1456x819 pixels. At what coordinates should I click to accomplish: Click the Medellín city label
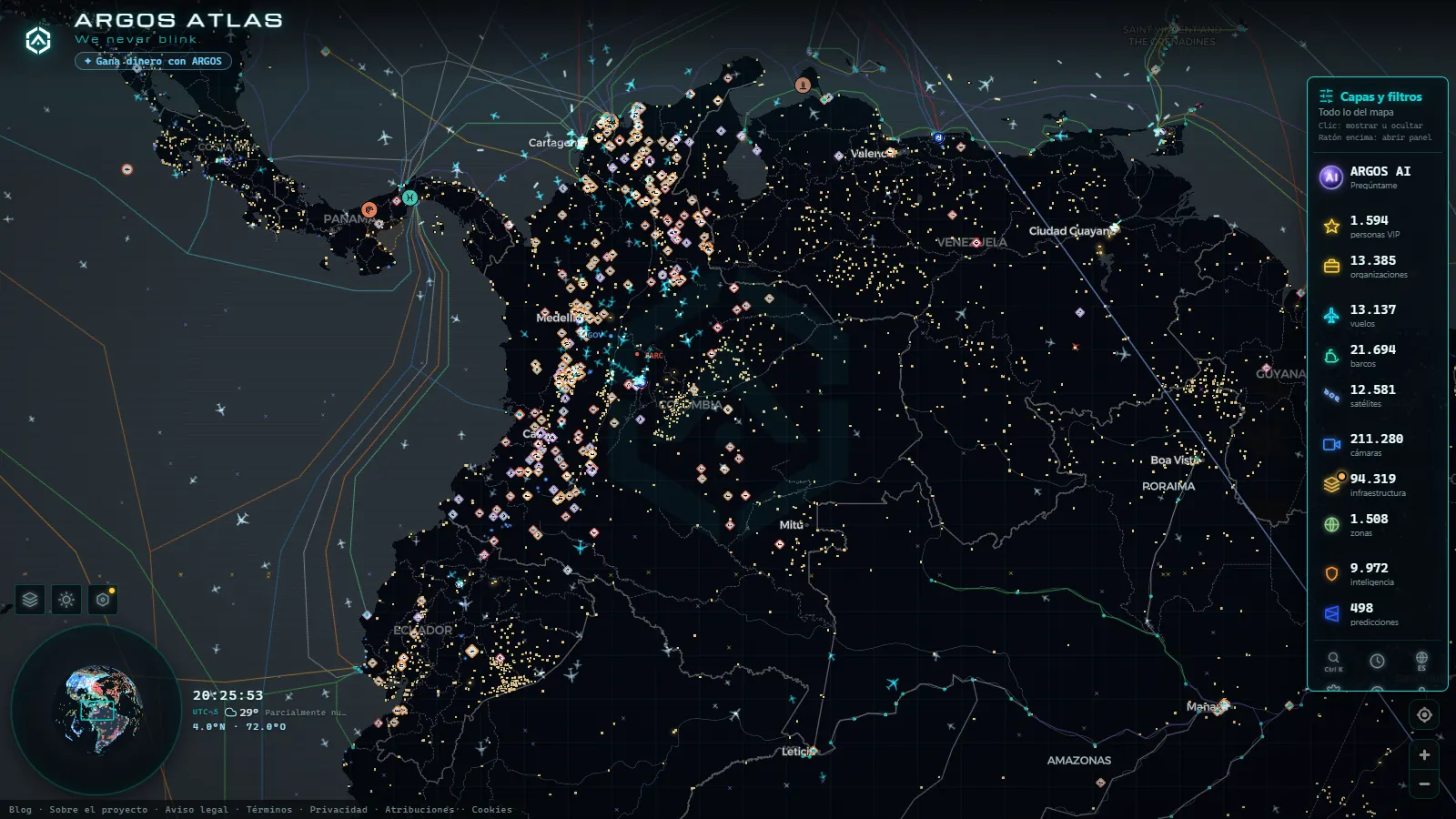click(559, 318)
